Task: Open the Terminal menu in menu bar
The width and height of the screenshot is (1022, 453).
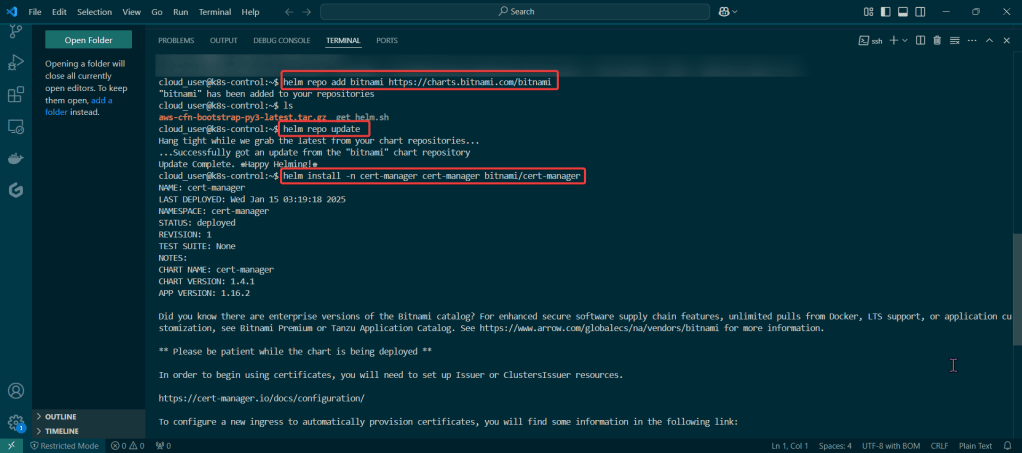Action: 214,12
